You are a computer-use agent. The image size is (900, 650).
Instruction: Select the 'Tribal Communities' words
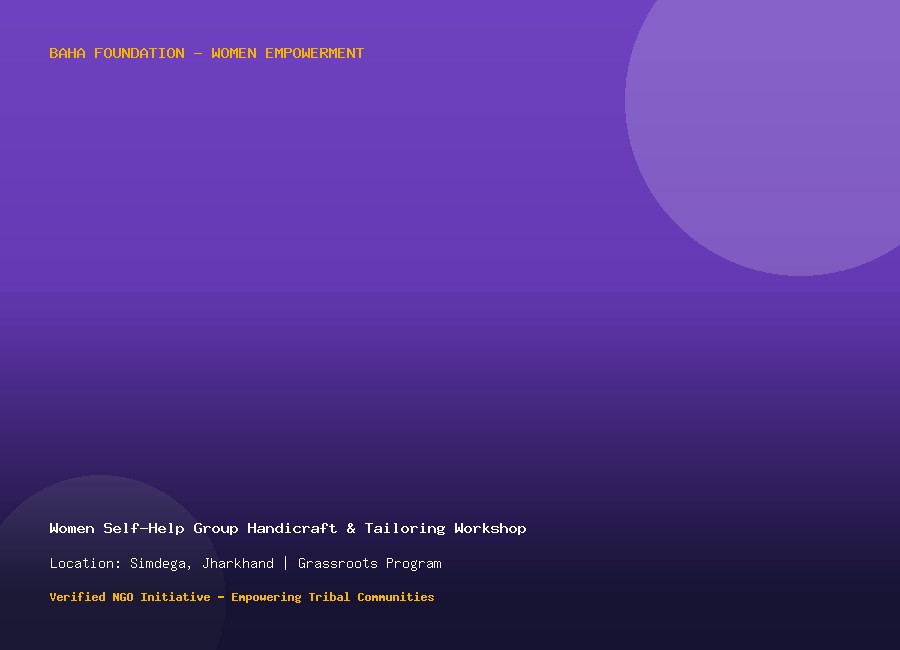[x=371, y=597]
